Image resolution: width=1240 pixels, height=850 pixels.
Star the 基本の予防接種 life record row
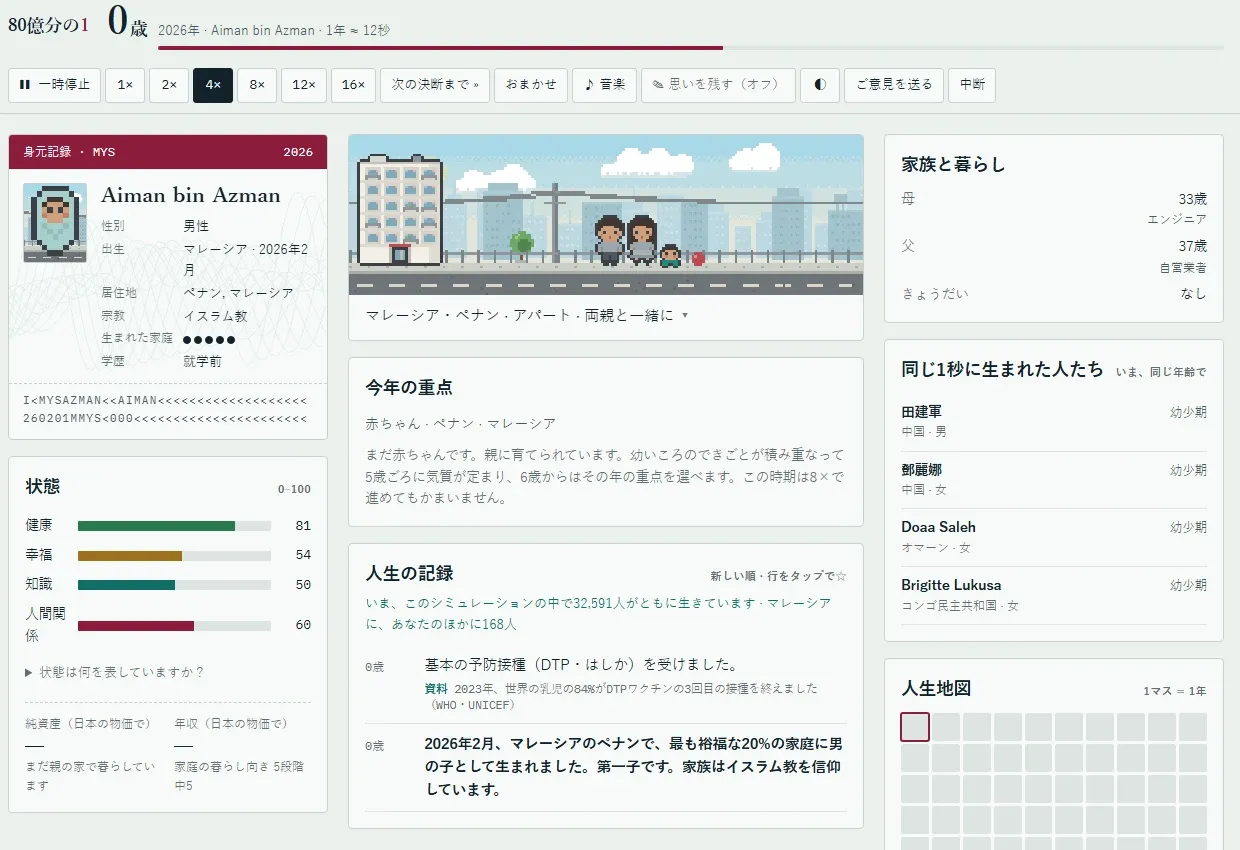pyautogui.click(x=606, y=684)
